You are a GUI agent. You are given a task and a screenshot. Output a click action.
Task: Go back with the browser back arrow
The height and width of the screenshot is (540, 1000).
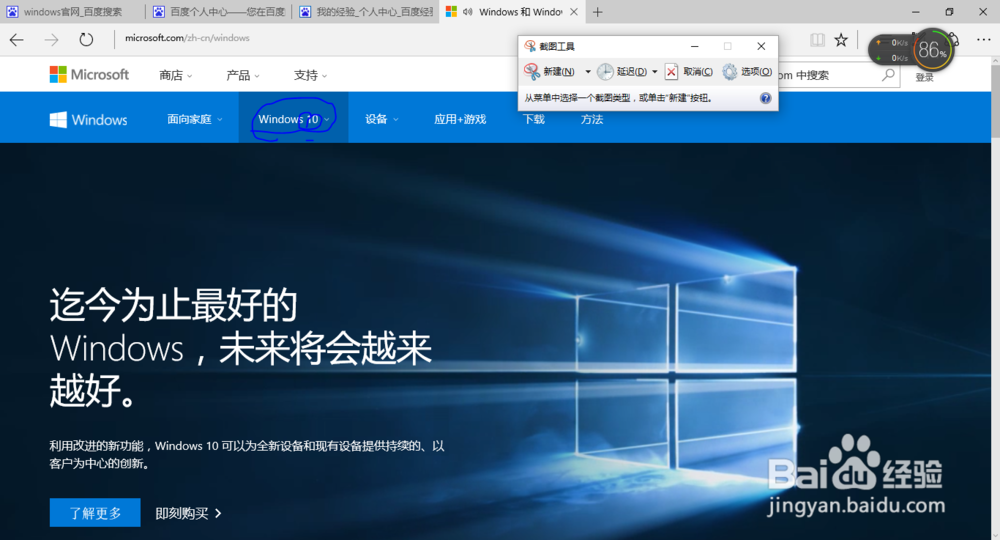17,40
